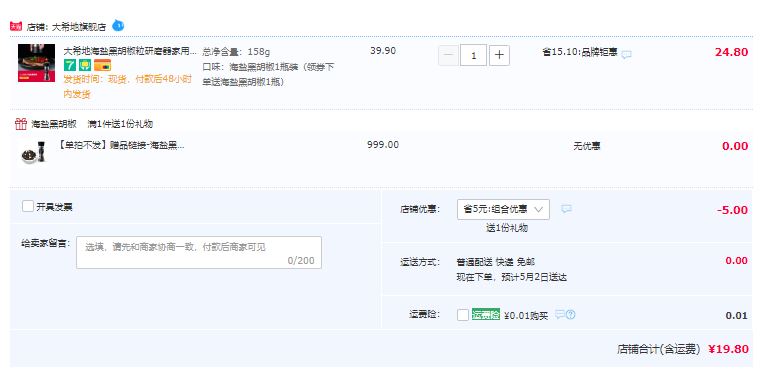Screen dimensions: 777x367
Task: Click the 运送方式 label
Action: click(420, 262)
